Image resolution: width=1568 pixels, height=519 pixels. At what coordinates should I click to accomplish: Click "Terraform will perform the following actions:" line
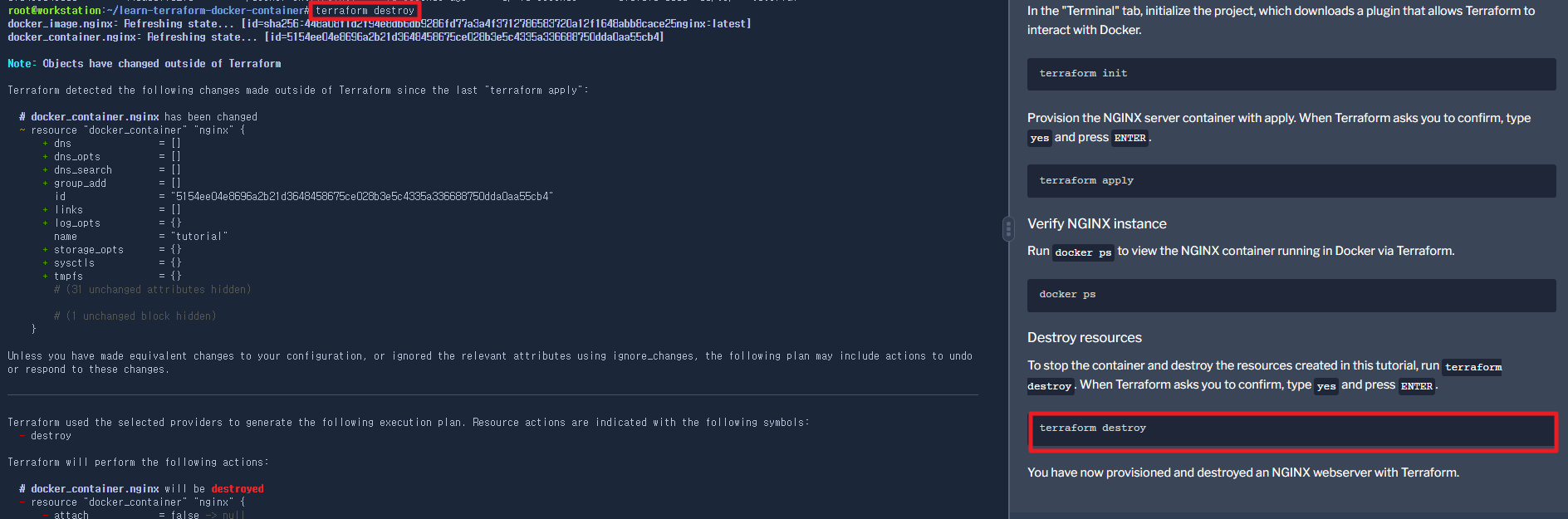[x=138, y=463]
